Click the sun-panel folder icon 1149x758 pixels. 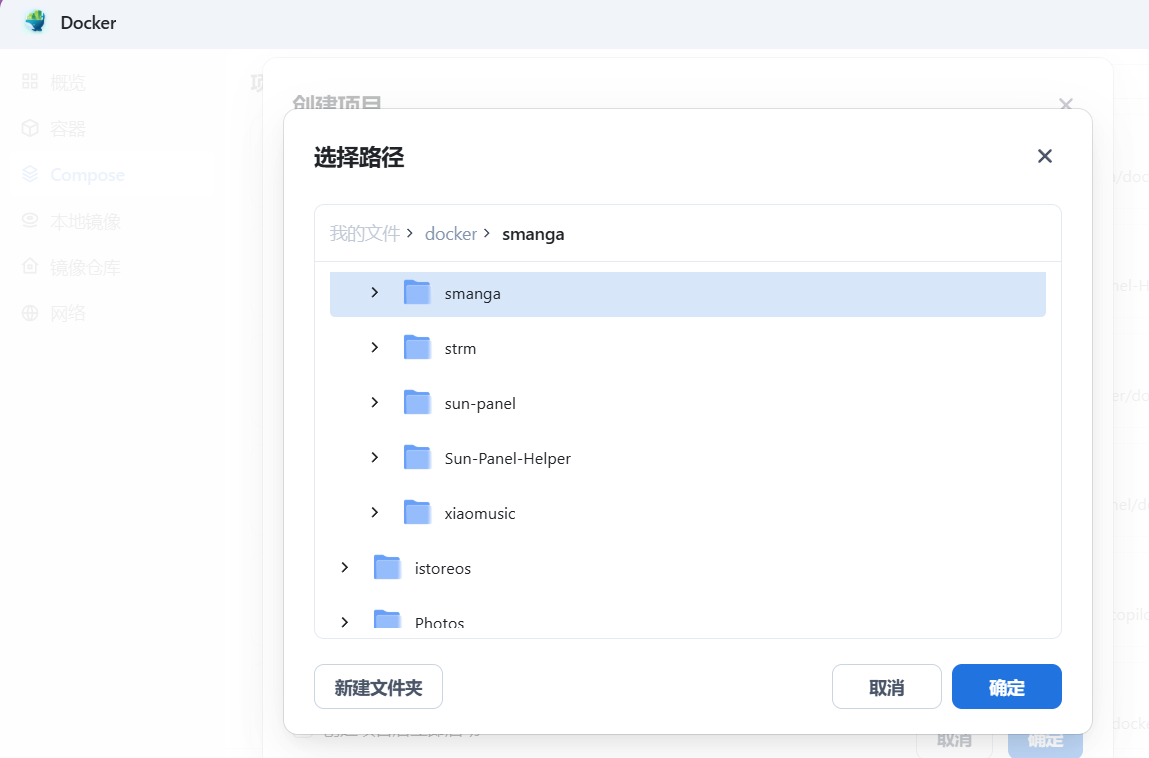point(417,403)
